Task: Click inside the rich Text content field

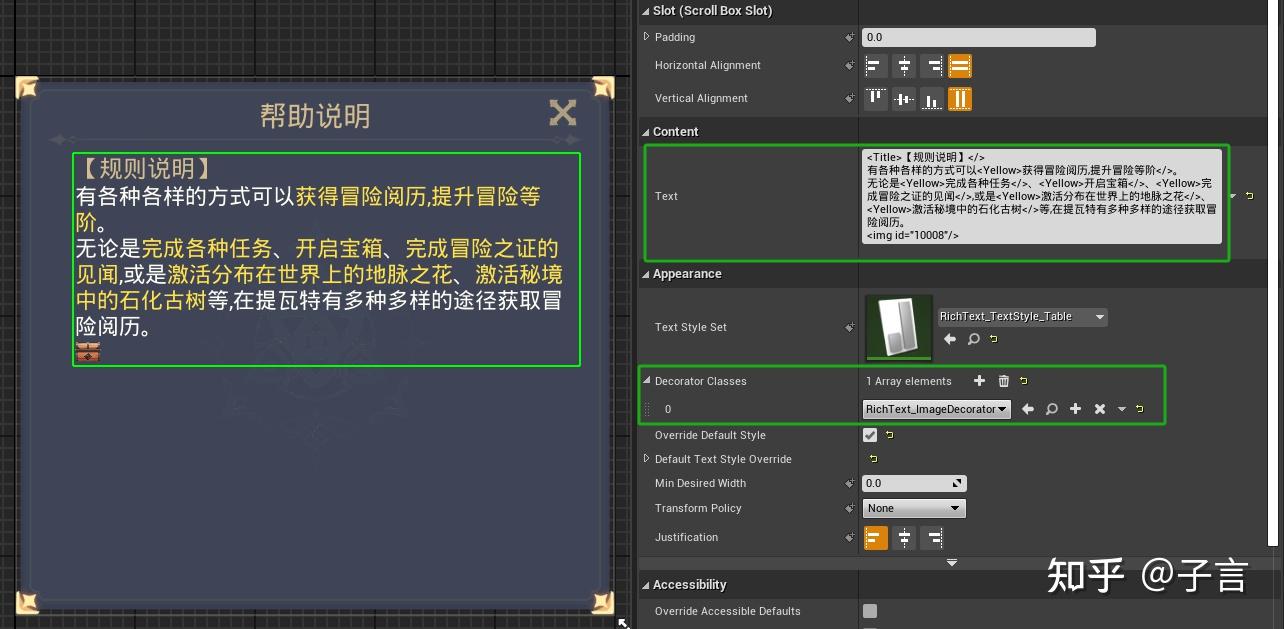Action: [1040, 195]
